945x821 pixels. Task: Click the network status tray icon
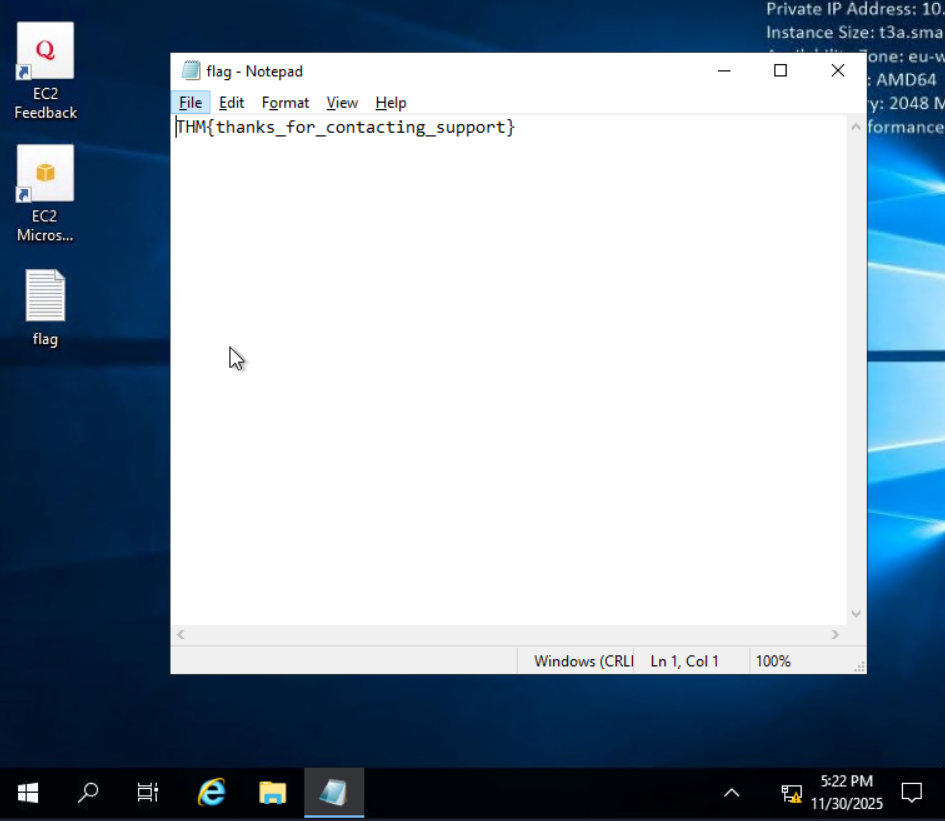click(791, 793)
